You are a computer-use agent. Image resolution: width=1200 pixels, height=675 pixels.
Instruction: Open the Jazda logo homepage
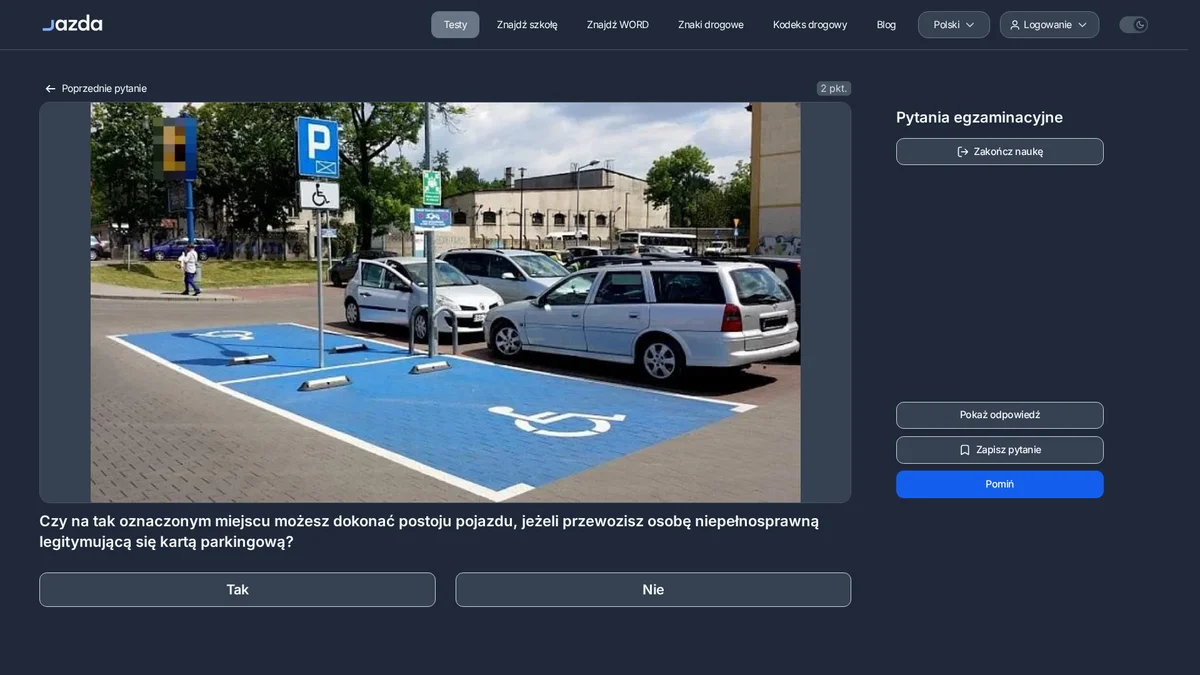[x=72, y=24]
